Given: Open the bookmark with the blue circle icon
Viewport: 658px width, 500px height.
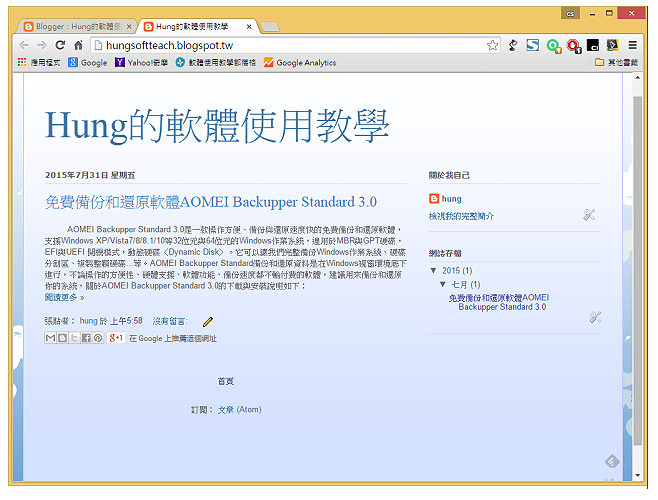Looking at the screenshot, I should click(x=216, y=63).
